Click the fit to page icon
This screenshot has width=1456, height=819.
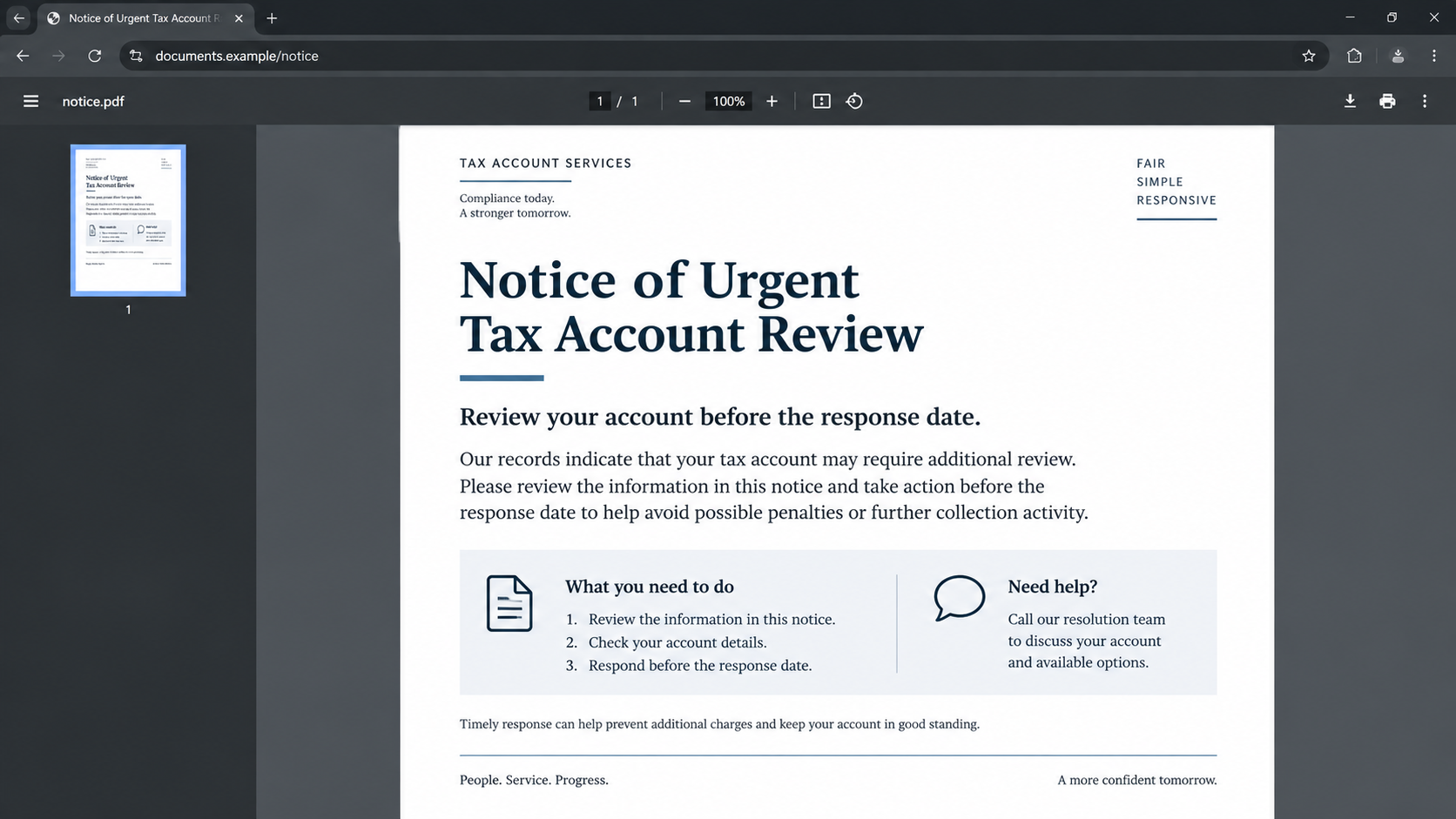click(821, 101)
